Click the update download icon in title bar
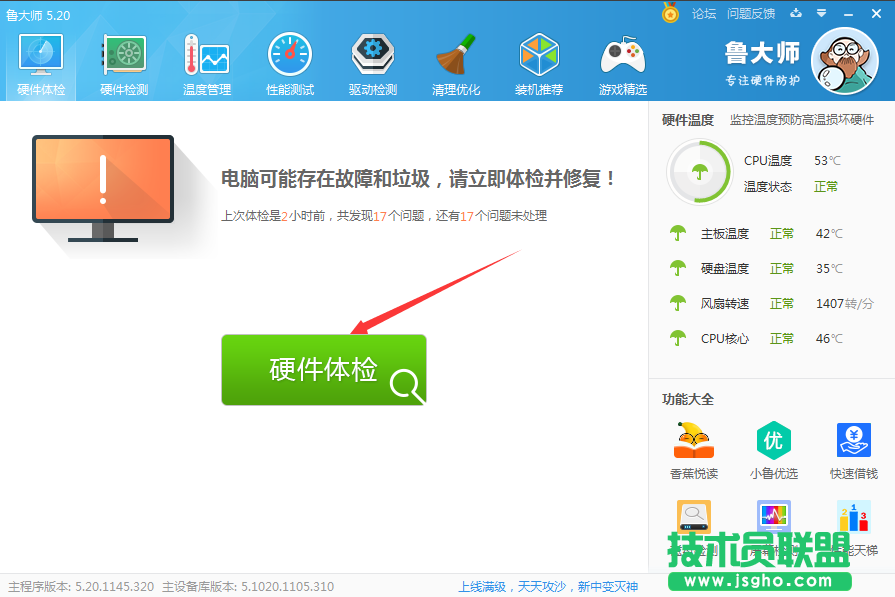Viewport: 895px width, 597px height. [794, 12]
